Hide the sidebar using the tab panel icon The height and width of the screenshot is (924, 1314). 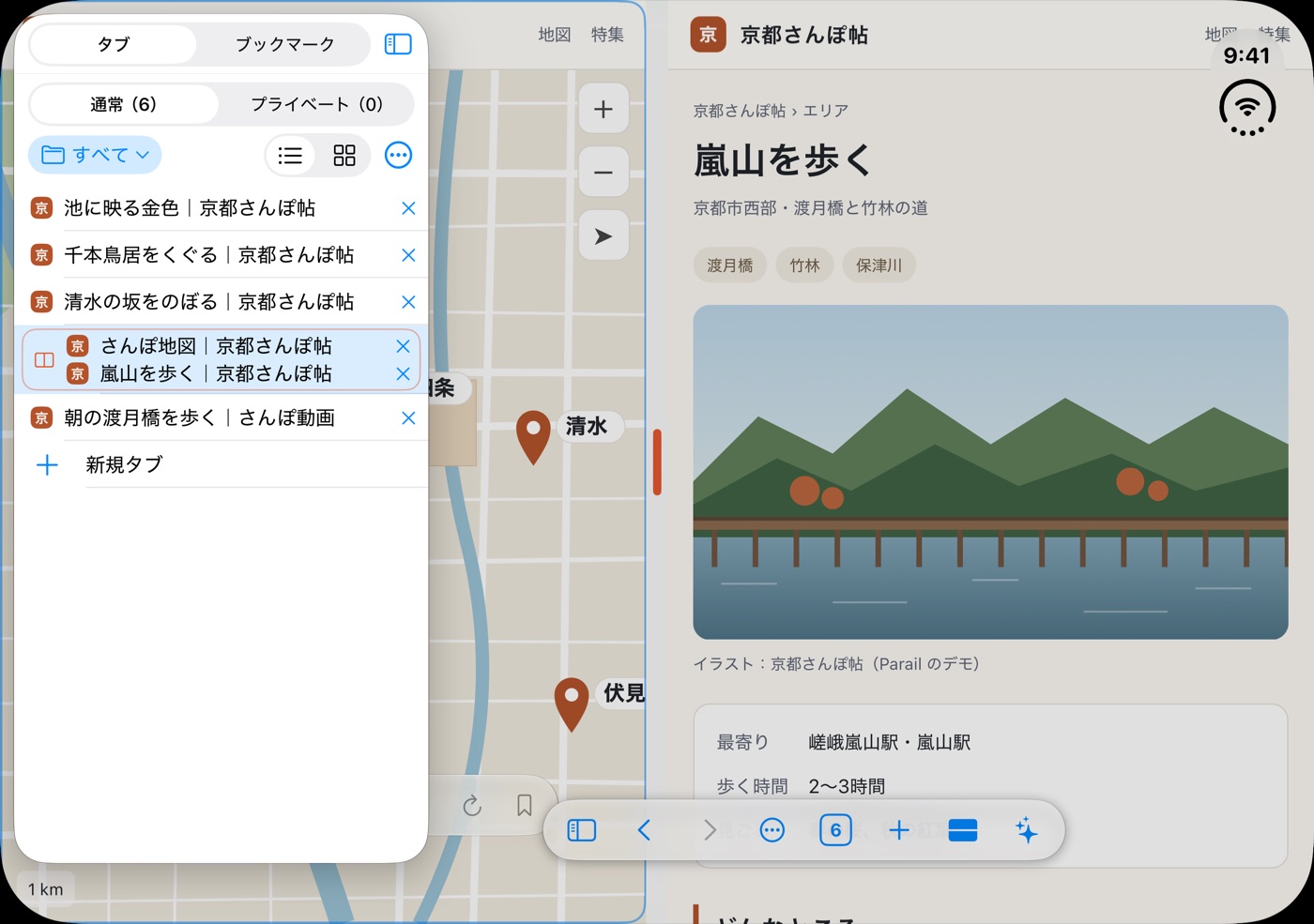click(x=398, y=44)
